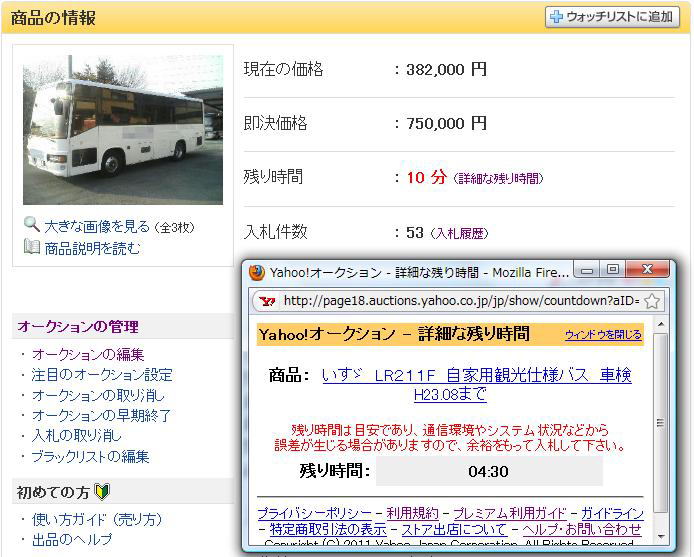Click the popup vertical scrollbar thumb
The width and height of the screenshot is (694, 557).
[661, 423]
